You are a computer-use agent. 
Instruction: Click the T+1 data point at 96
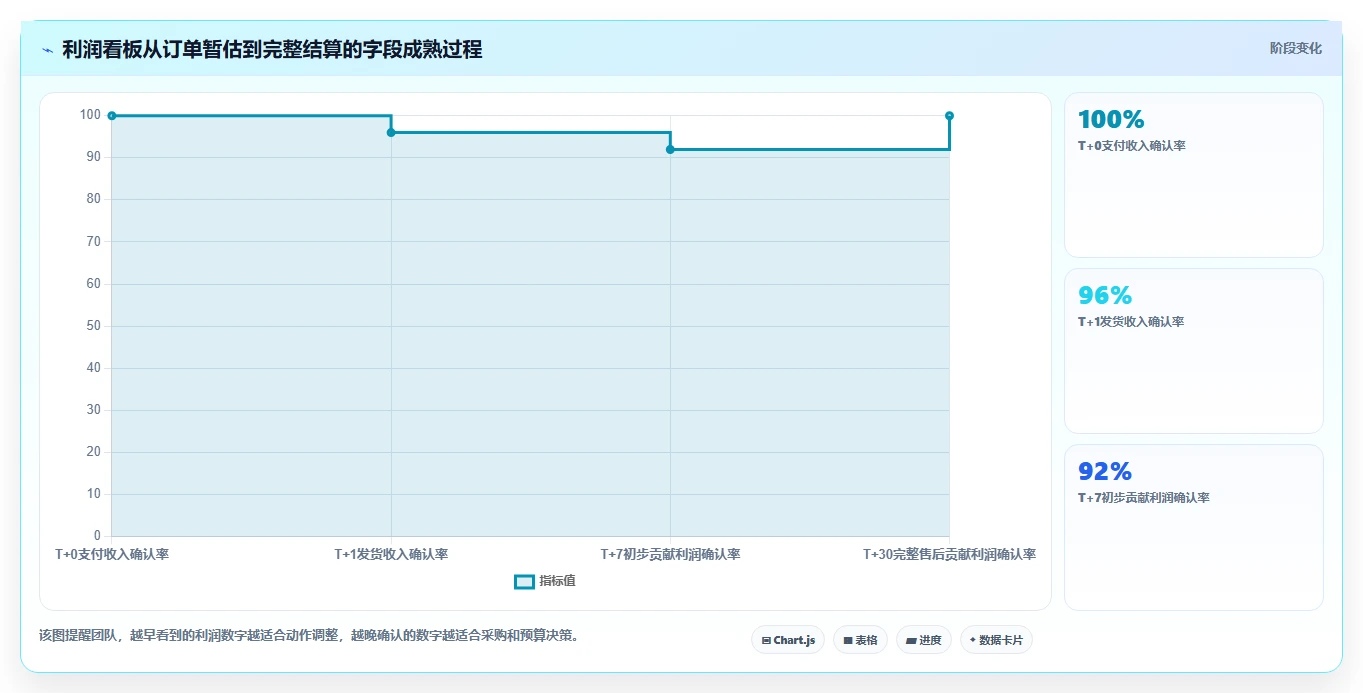(x=391, y=133)
